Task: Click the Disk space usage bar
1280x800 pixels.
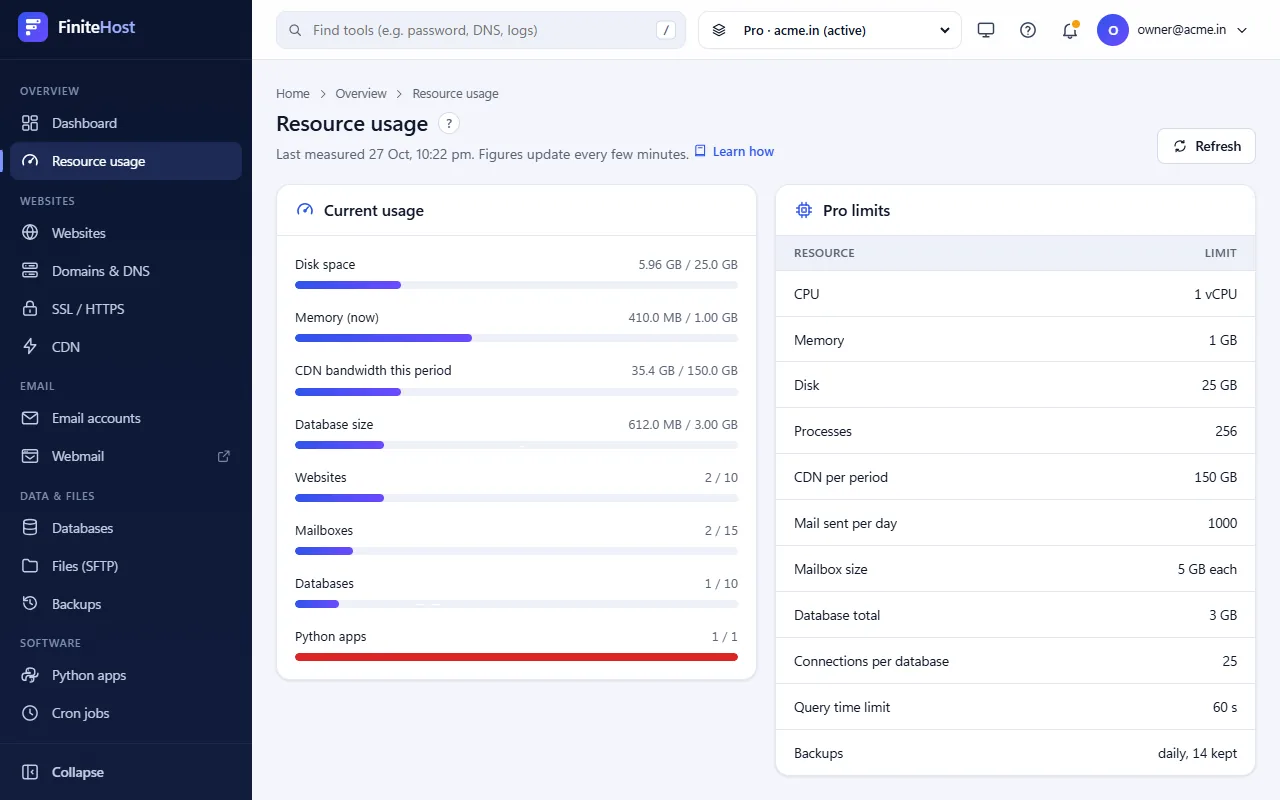Action: (x=516, y=285)
